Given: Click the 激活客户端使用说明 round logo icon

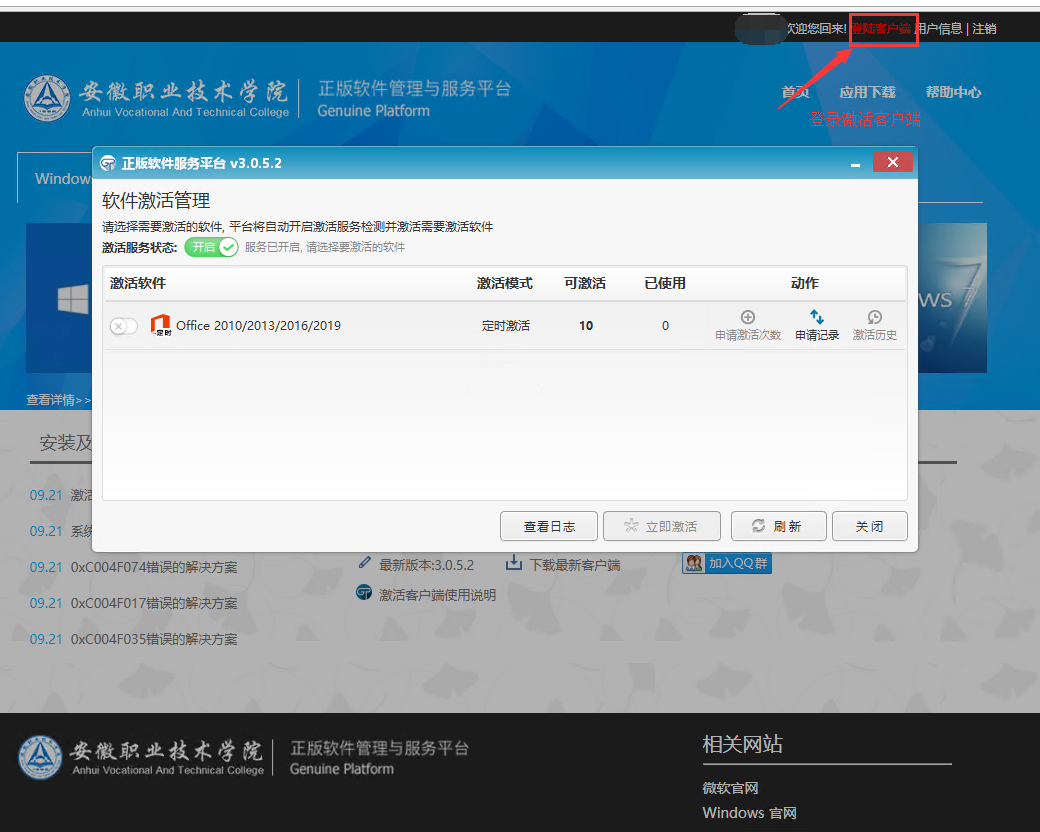Looking at the screenshot, I should pyautogui.click(x=365, y=594).
